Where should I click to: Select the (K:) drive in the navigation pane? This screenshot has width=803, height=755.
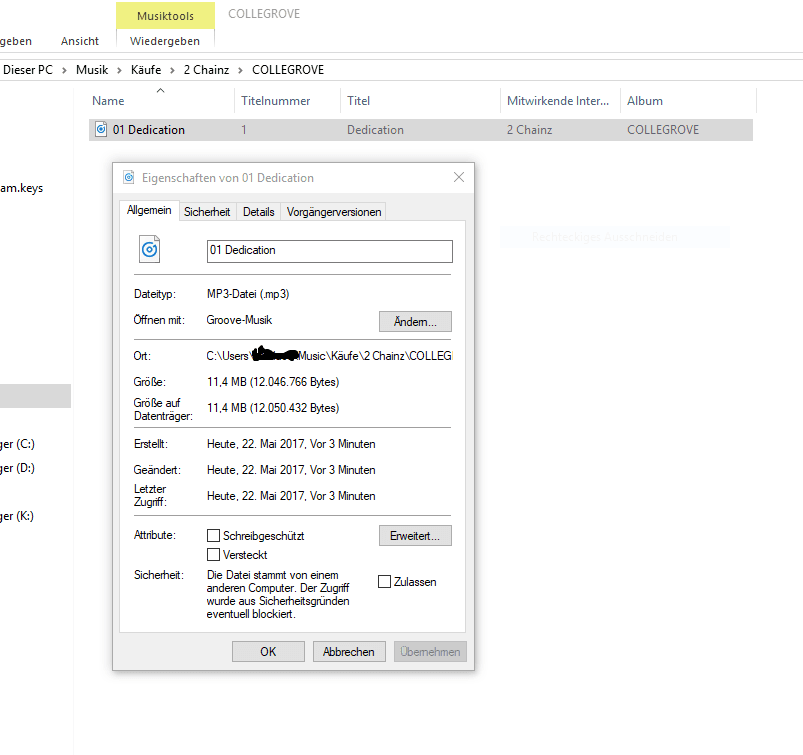coord(17,516)
